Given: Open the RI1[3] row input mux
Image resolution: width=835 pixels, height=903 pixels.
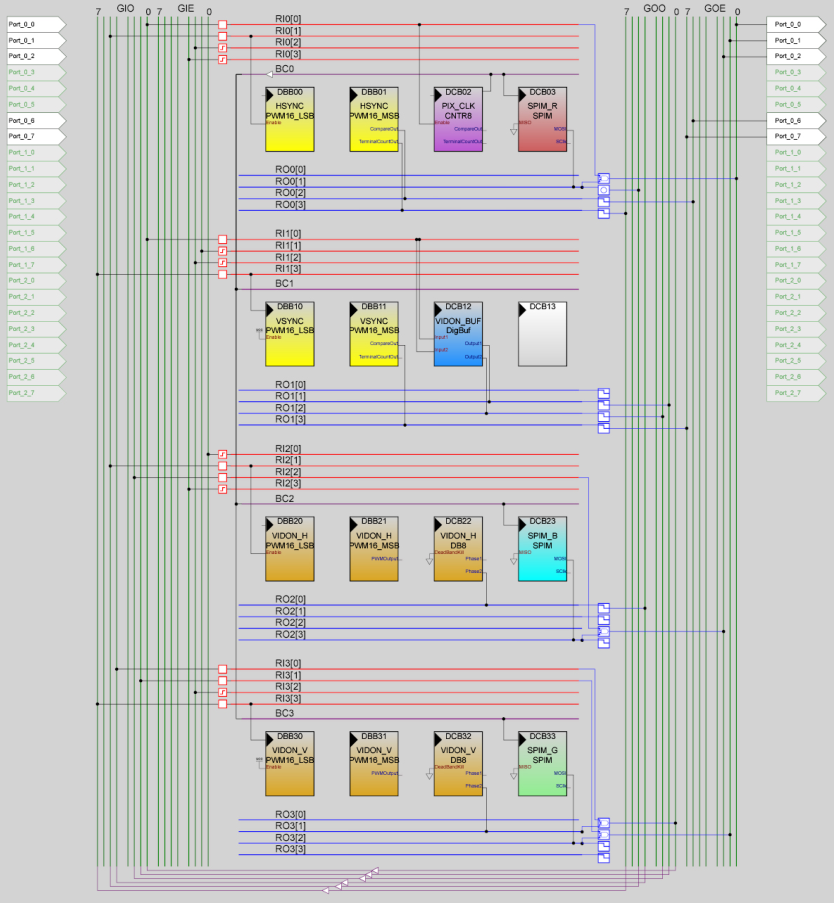Looking at the screenshot, I should point(223,274).
